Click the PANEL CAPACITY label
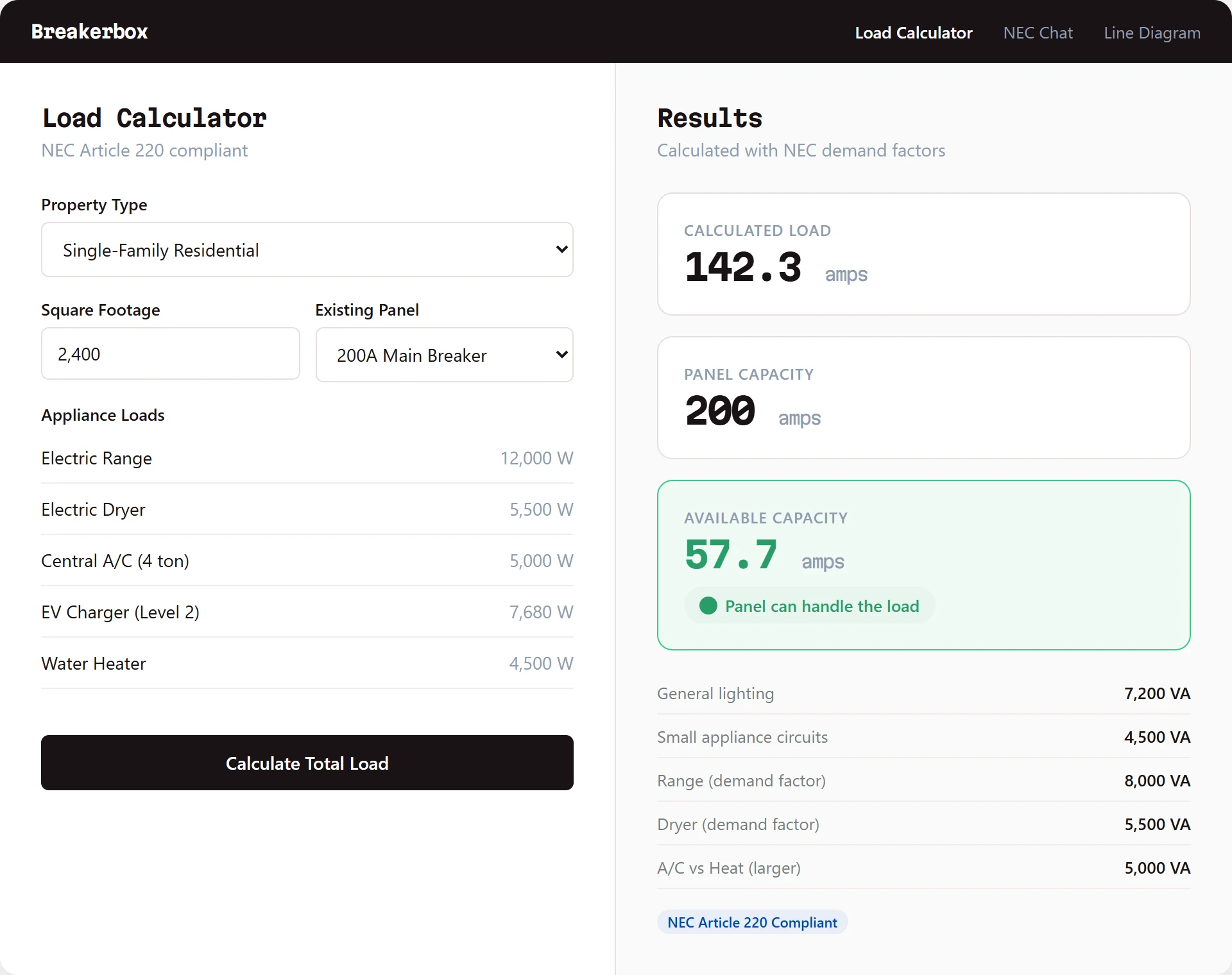The image size is (1232, 975). [748, 374]
